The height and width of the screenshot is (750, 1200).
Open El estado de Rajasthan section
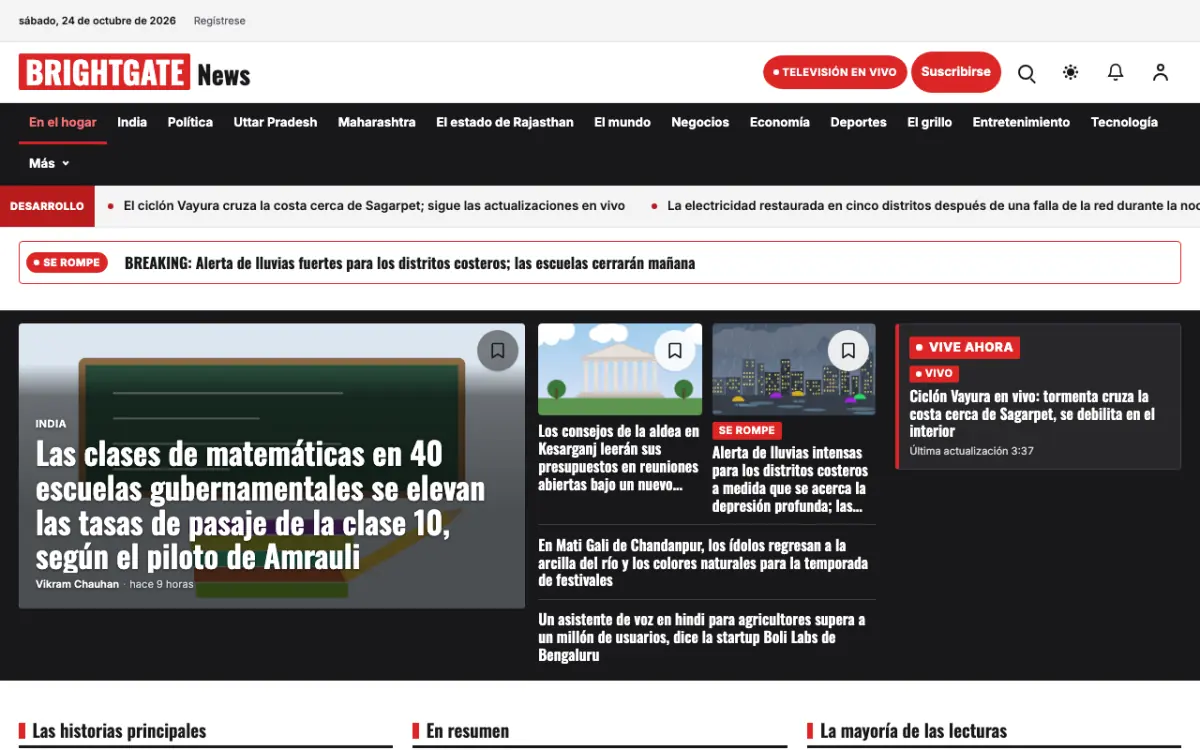pyautogui.click(x=505, y=122)
